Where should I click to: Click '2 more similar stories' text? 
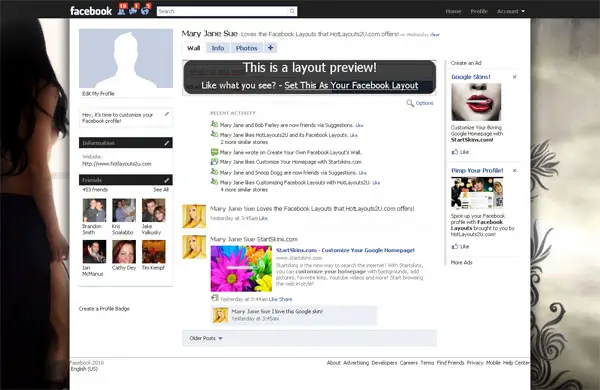244,142
